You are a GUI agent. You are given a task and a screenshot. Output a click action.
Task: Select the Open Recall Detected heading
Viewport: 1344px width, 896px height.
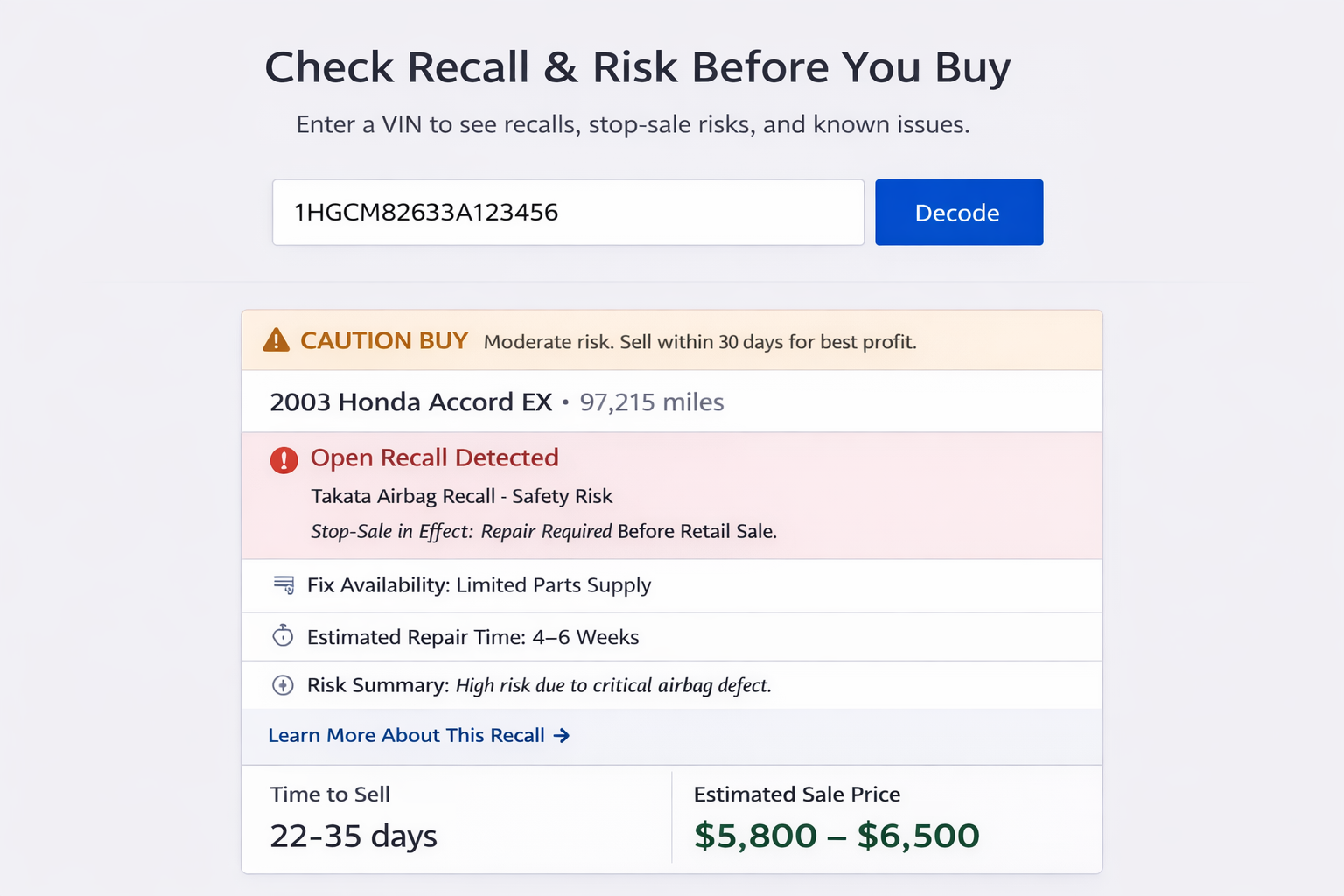(x=434, y=458)
